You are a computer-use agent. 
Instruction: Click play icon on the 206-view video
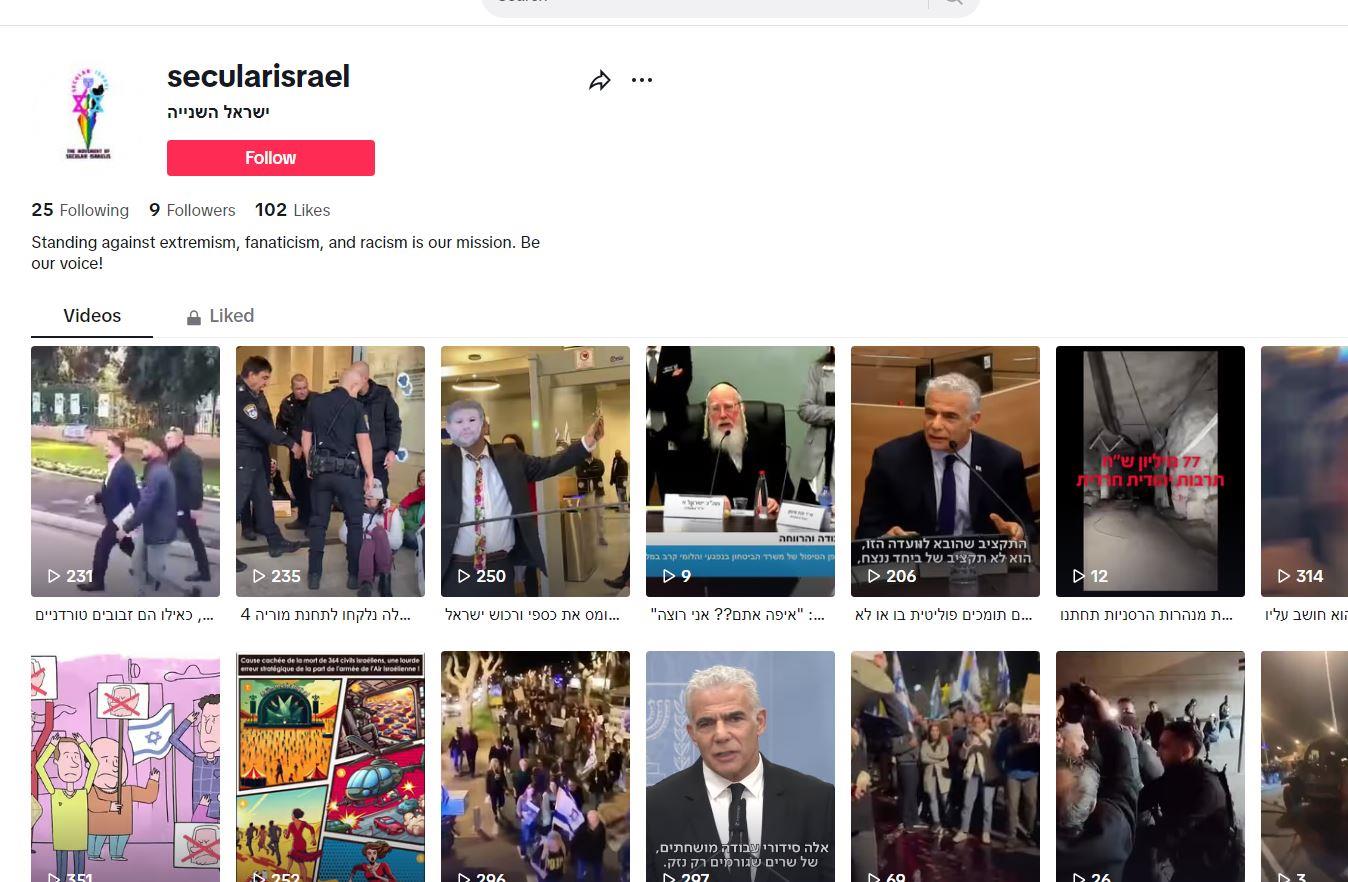(874, 576)
